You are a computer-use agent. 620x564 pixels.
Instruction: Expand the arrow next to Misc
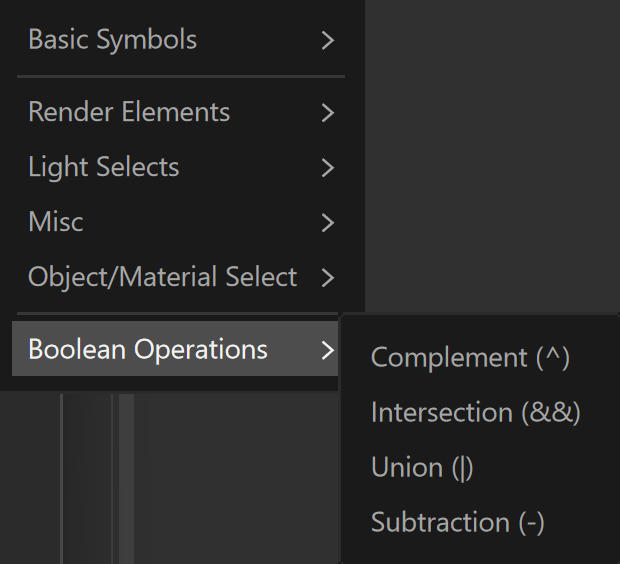(x=328, y=223)
